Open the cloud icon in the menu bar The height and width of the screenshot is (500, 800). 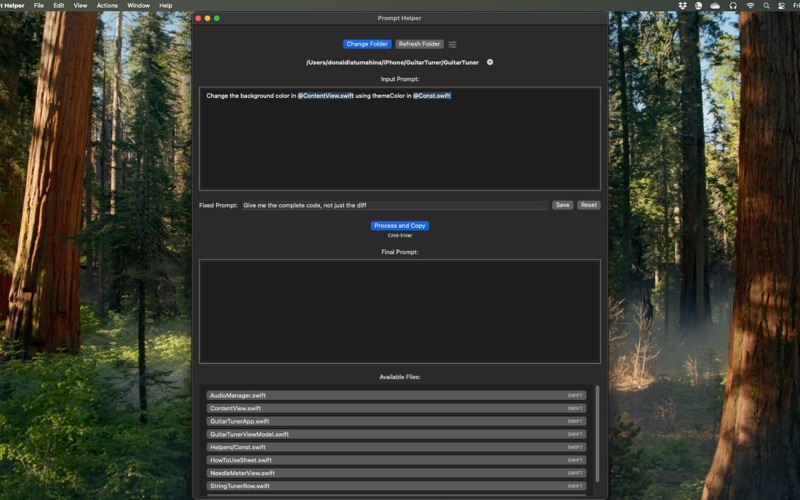tap(715, 6)
